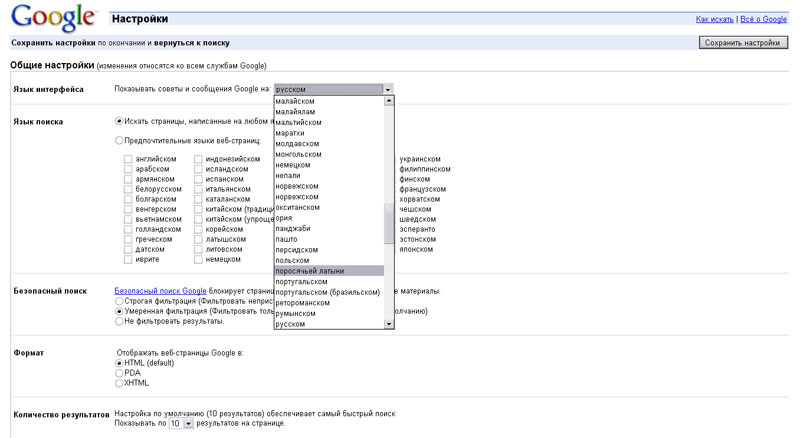Click the хорватском language label

coord(419,199)
